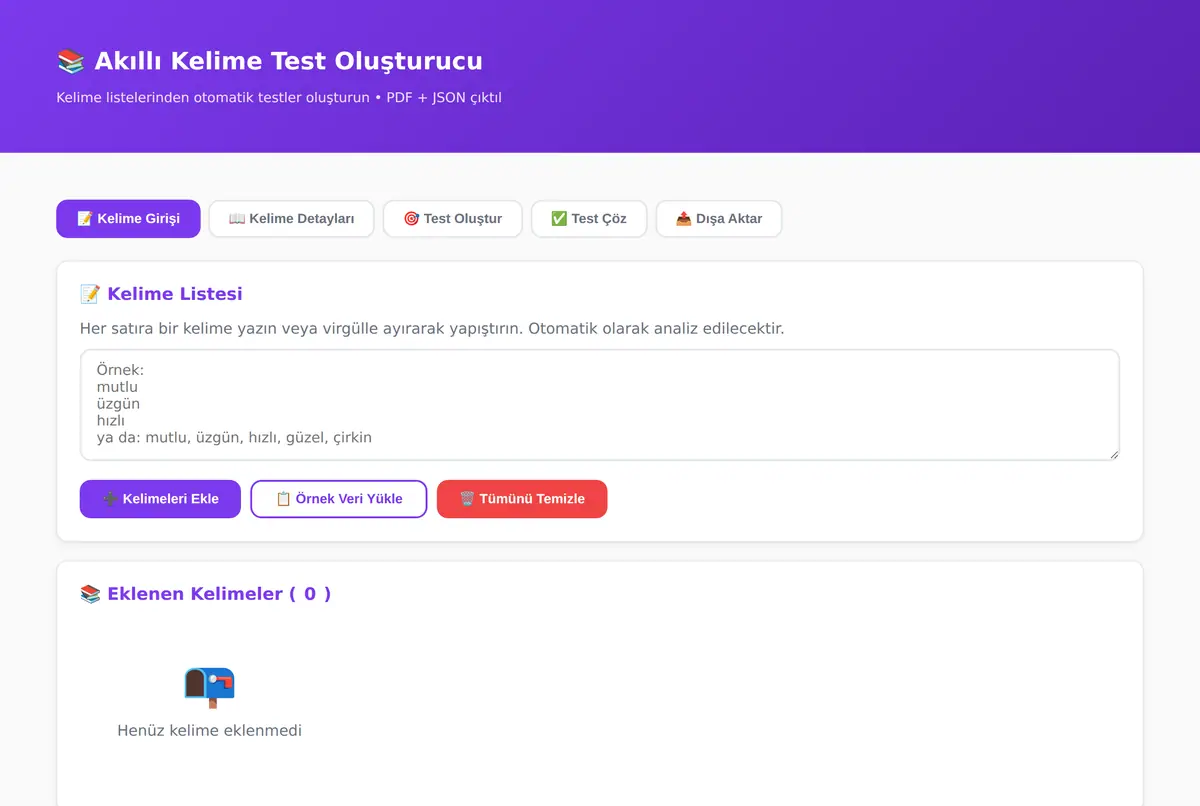The width and height of the screenshot is (1200, 806).
Task: Click the Henüz kelime eklenmedi message
Action: point(209,730)
